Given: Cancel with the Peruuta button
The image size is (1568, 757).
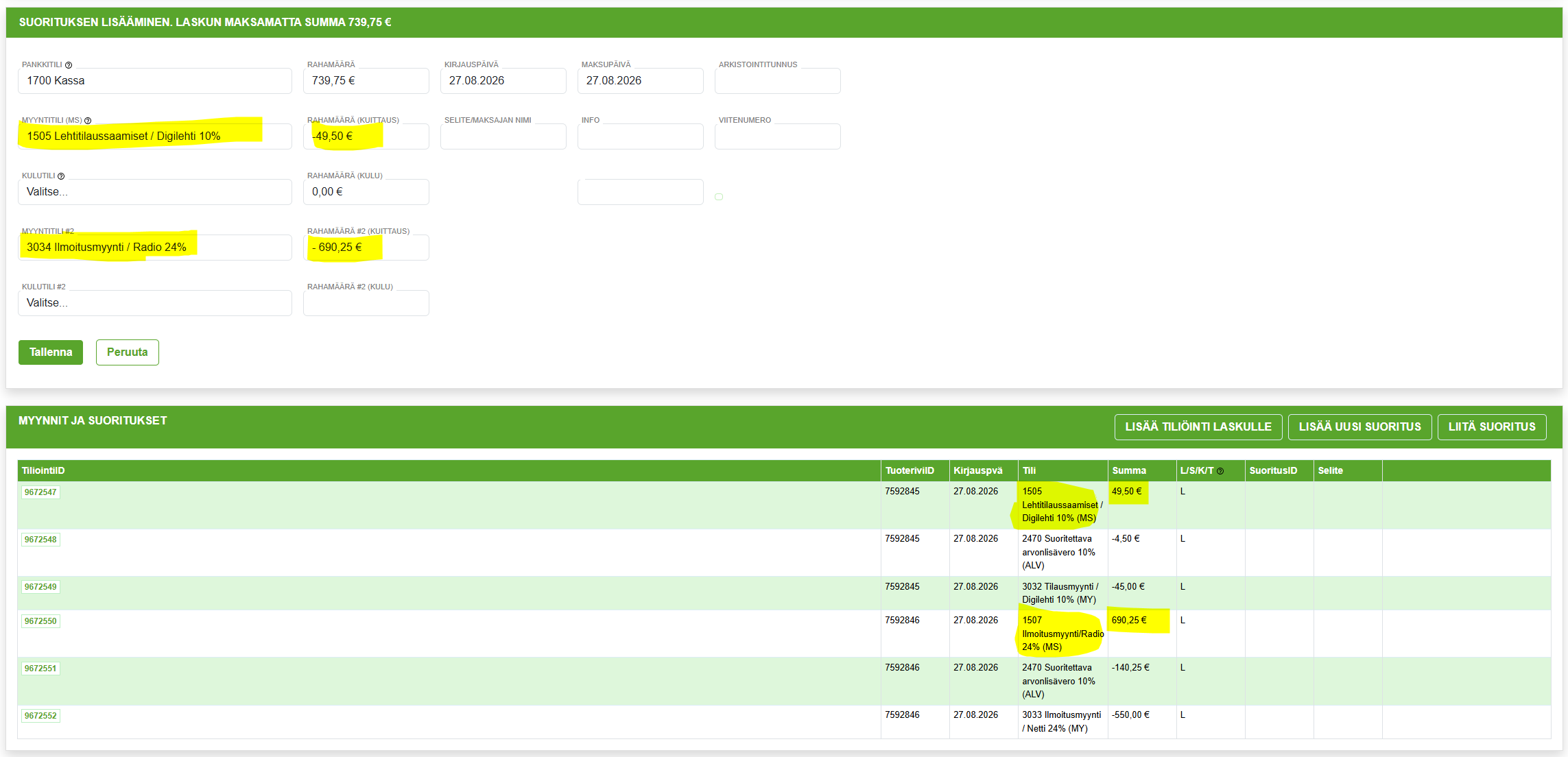Looking at the screenshot, I should tap(128, 352).
